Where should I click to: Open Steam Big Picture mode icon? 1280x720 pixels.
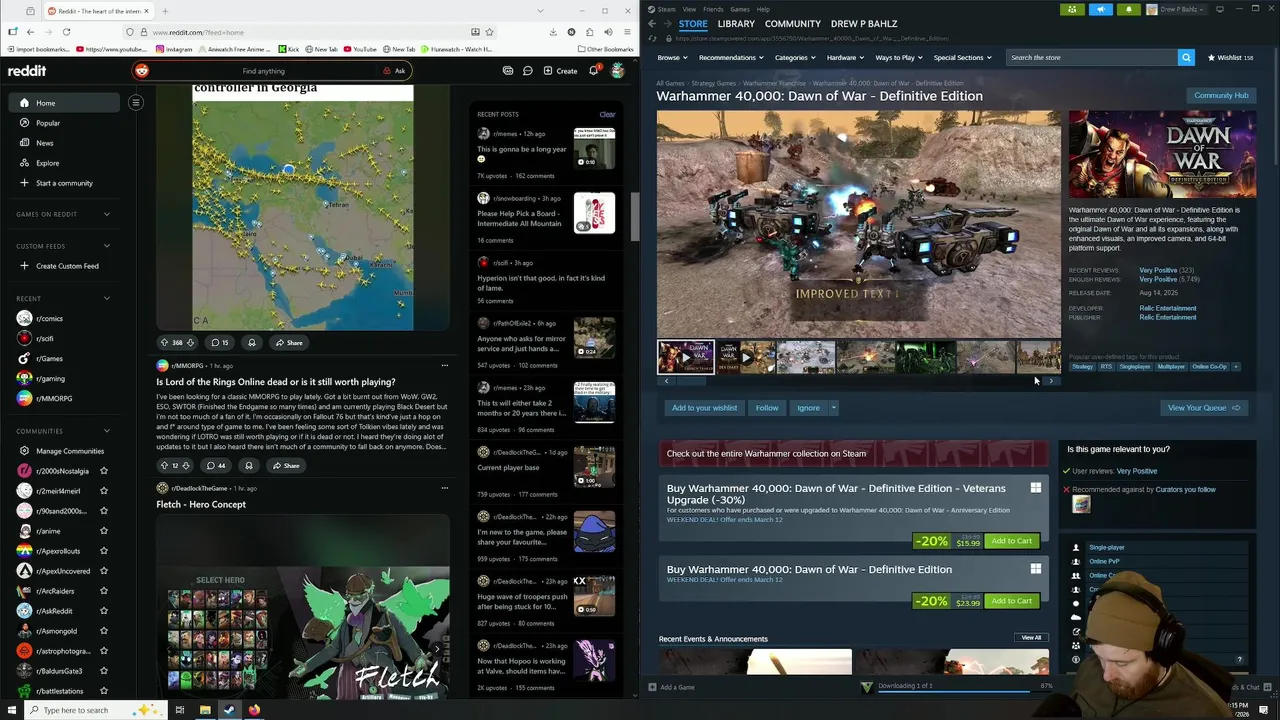(x=1219, y=9)
